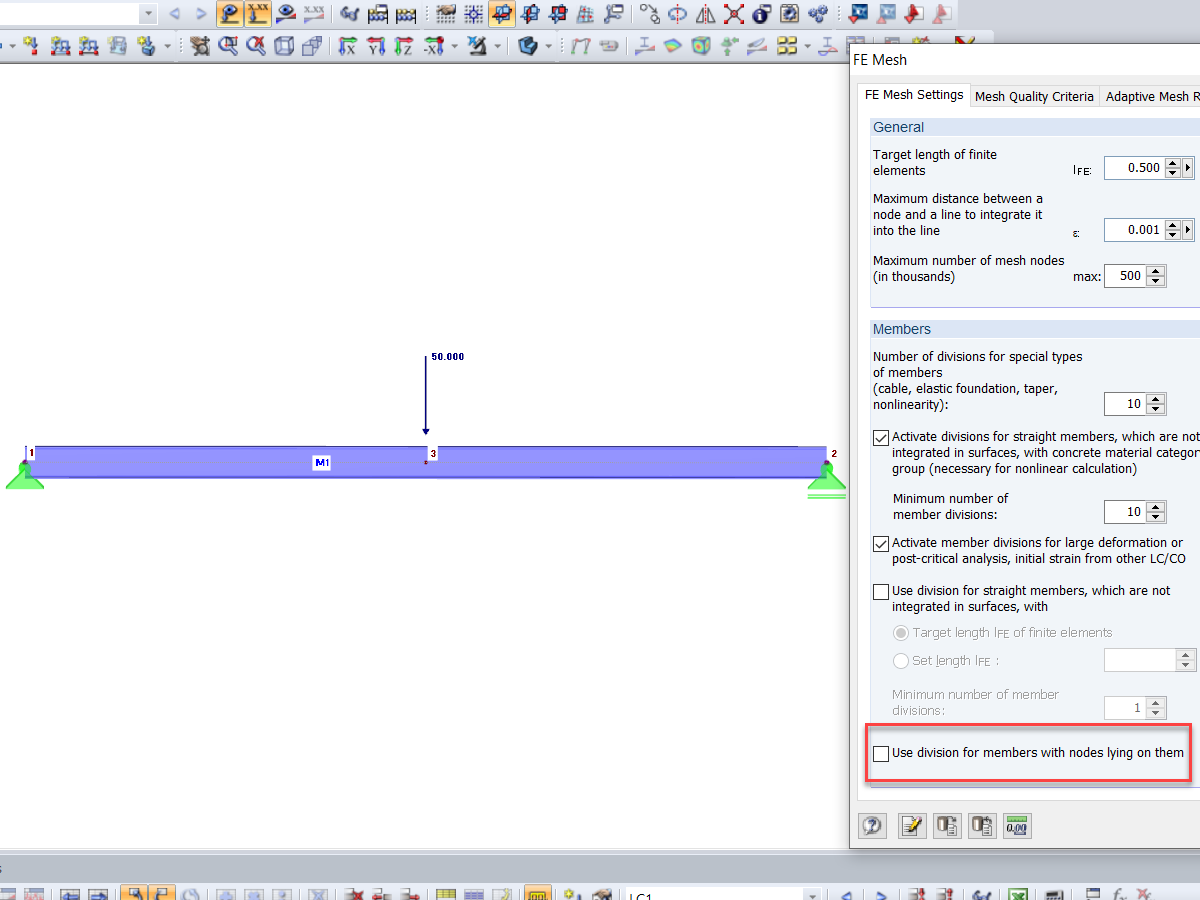Image resolution: width=1200 pixels, height=900 pixels.
Task: Select the Set length lFE radio option
Action: click(900, 660)
